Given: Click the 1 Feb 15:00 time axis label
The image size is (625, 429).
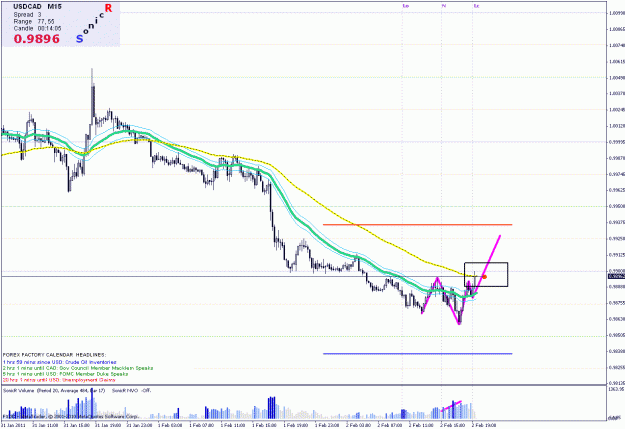Looking at the screenshot, I should (x=265, y=425).
